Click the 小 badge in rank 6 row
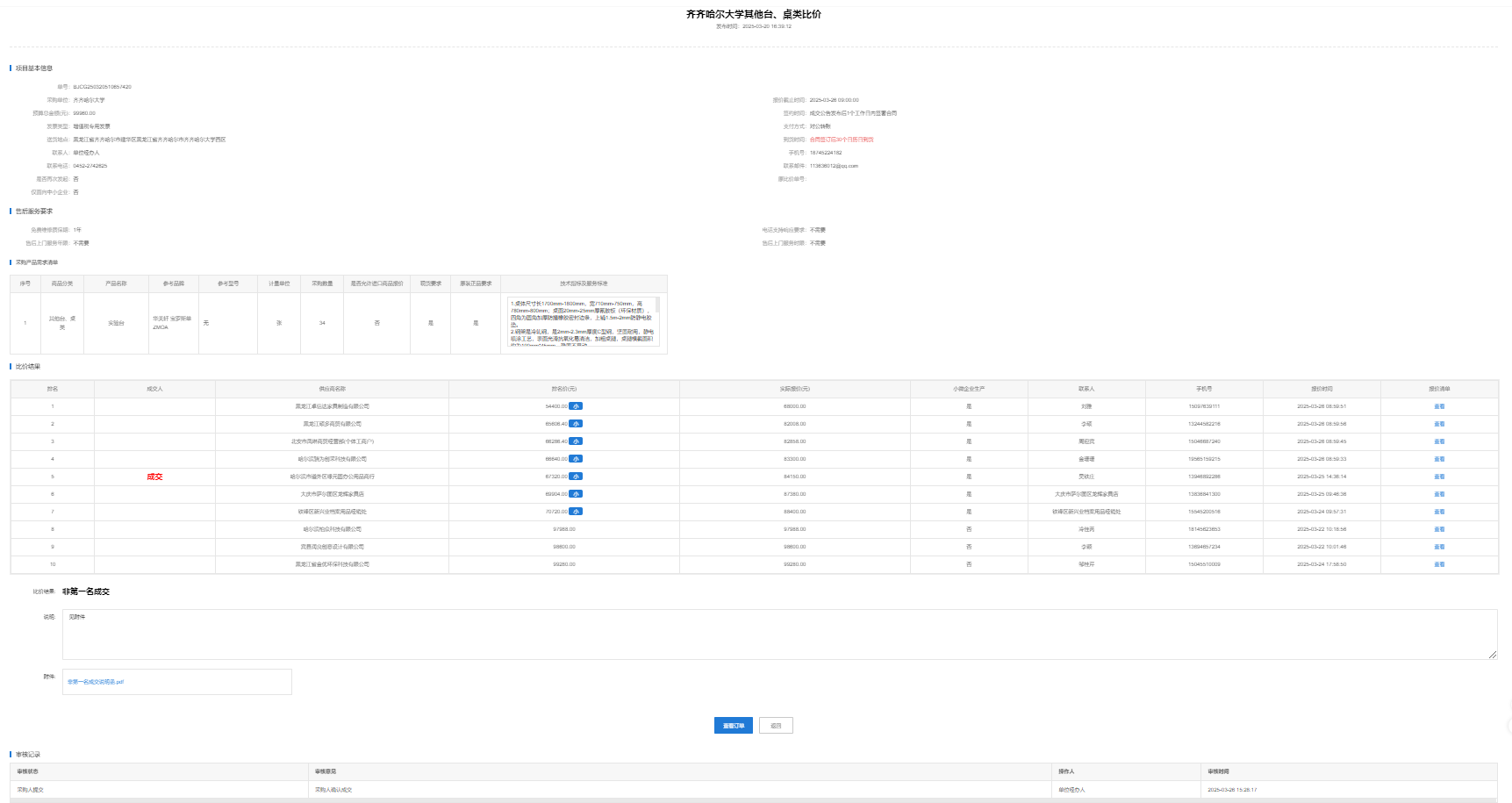The height and width of the screenshot is (803, 1512). tap(576, 494)
